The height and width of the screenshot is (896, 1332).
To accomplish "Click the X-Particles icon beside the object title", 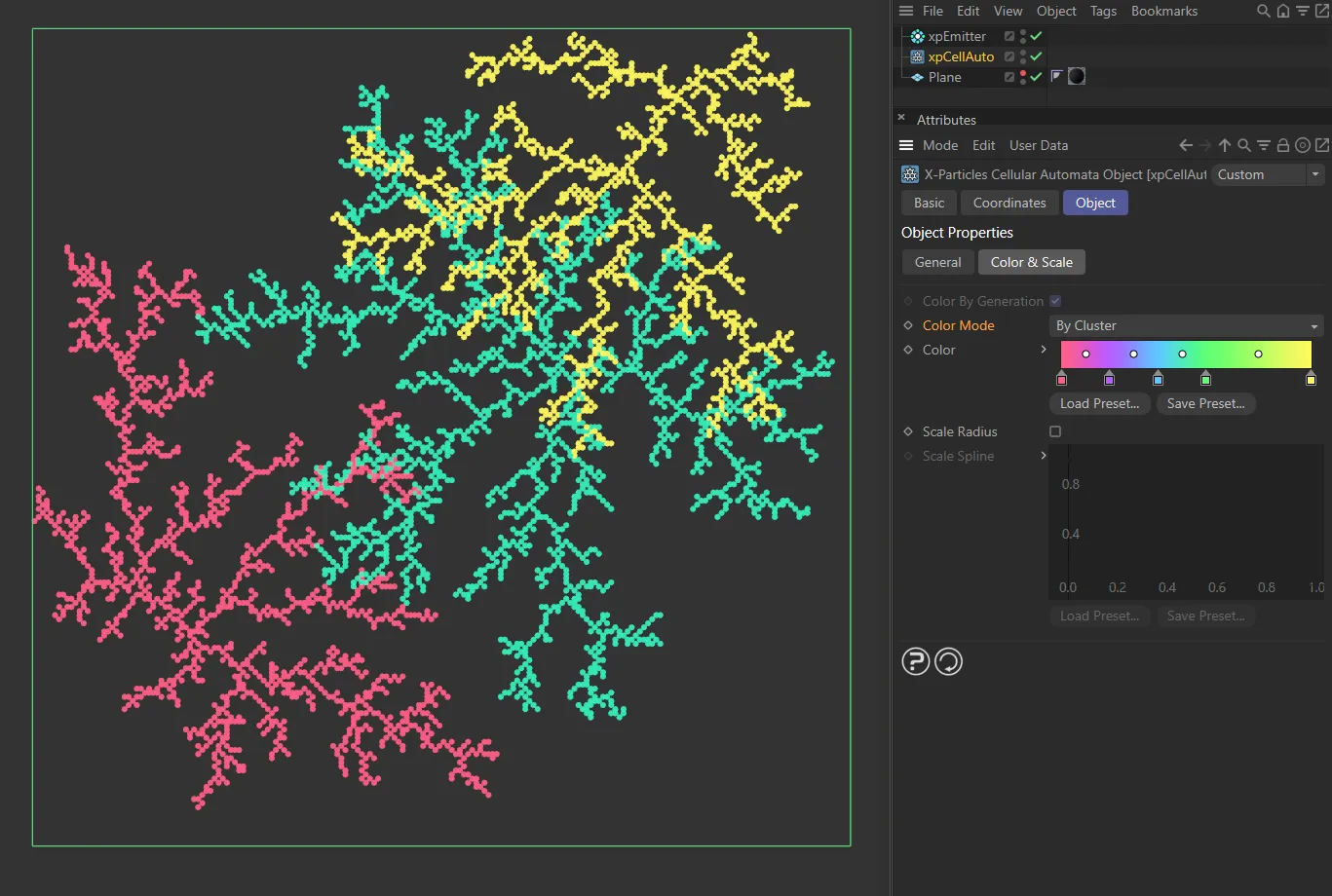I will coord(909,174).
